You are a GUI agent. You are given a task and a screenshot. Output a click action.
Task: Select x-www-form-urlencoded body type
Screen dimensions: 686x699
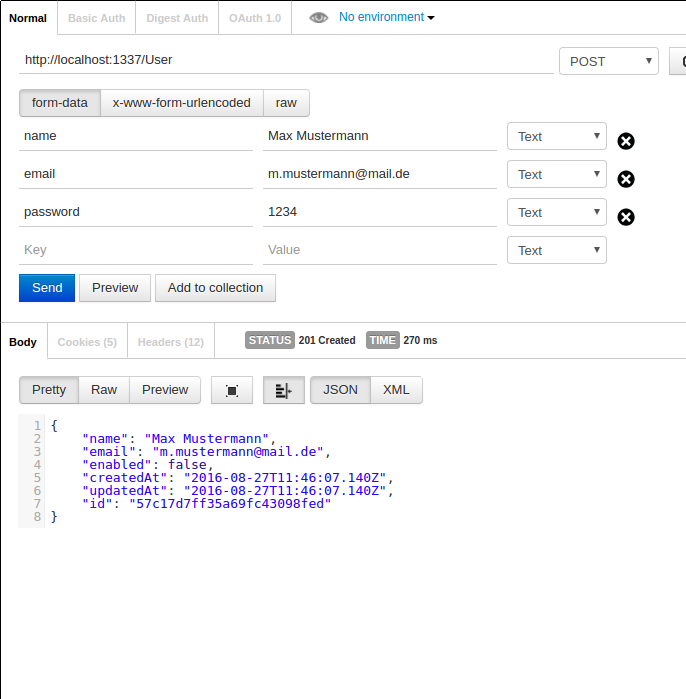[x=182, y=103]
